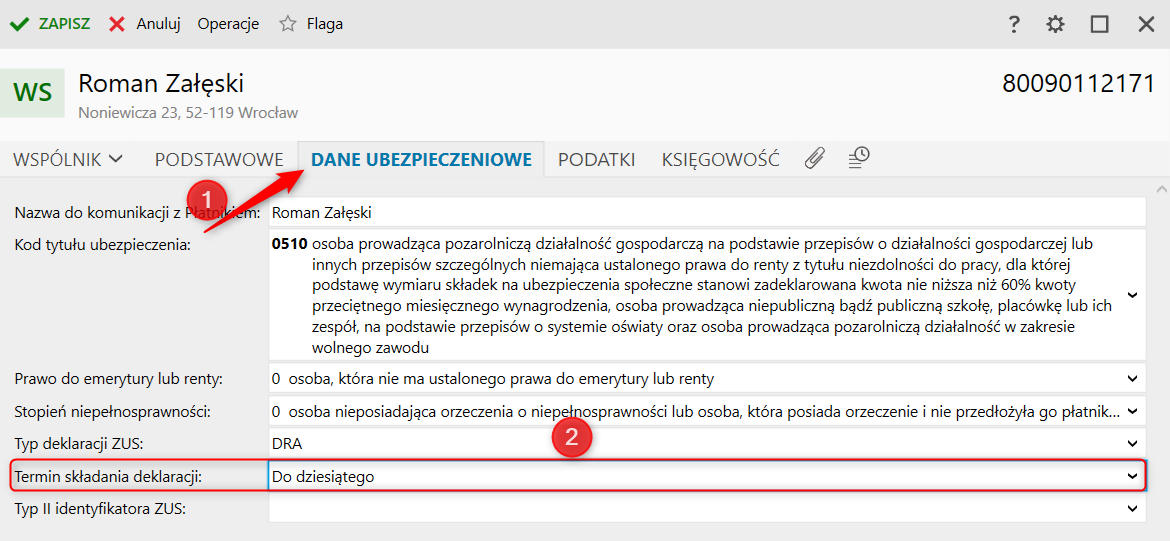The height and width of the screenshot is (541, 1170).
Task: Expand the Kod tytułu ubezpieczenia dropdown
Action: [x=1132, y=295]
